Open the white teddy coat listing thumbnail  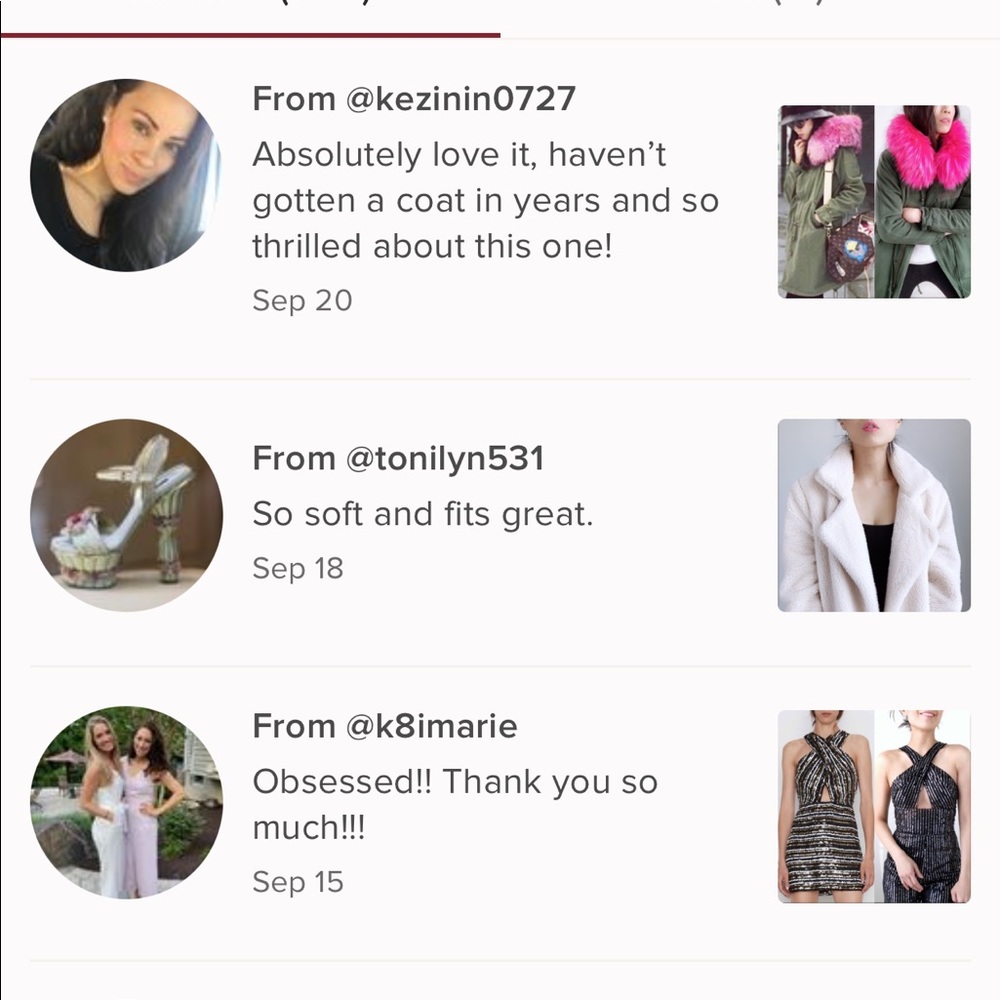coord(874,515)
